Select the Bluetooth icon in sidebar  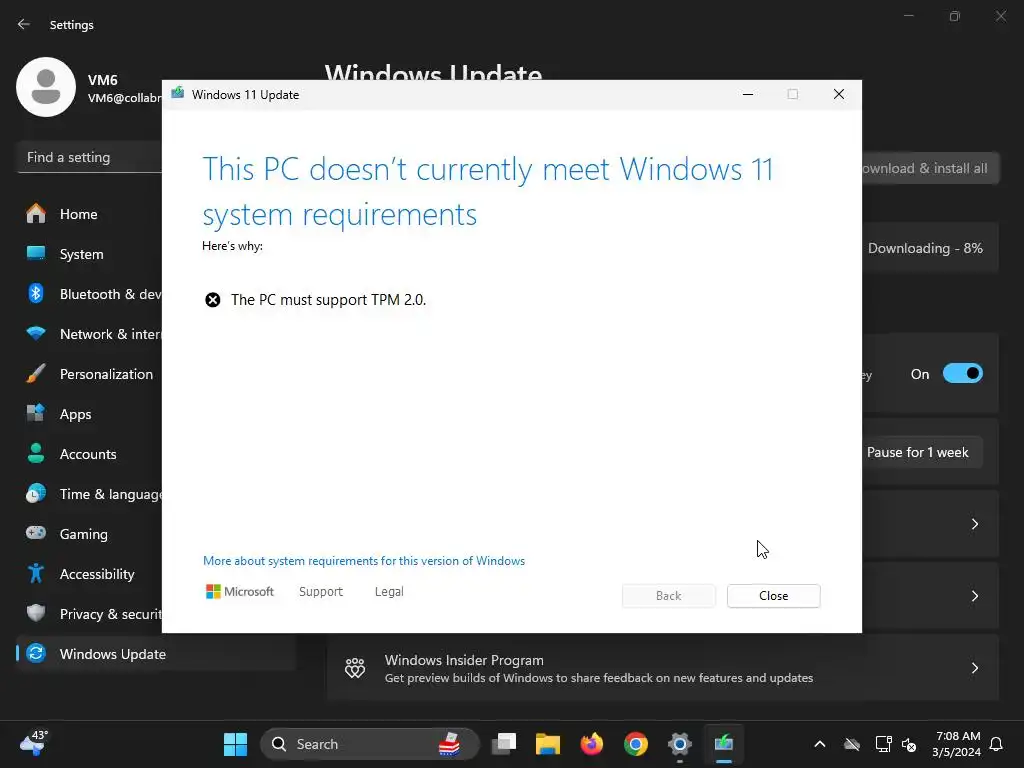(x=36, y=293)
